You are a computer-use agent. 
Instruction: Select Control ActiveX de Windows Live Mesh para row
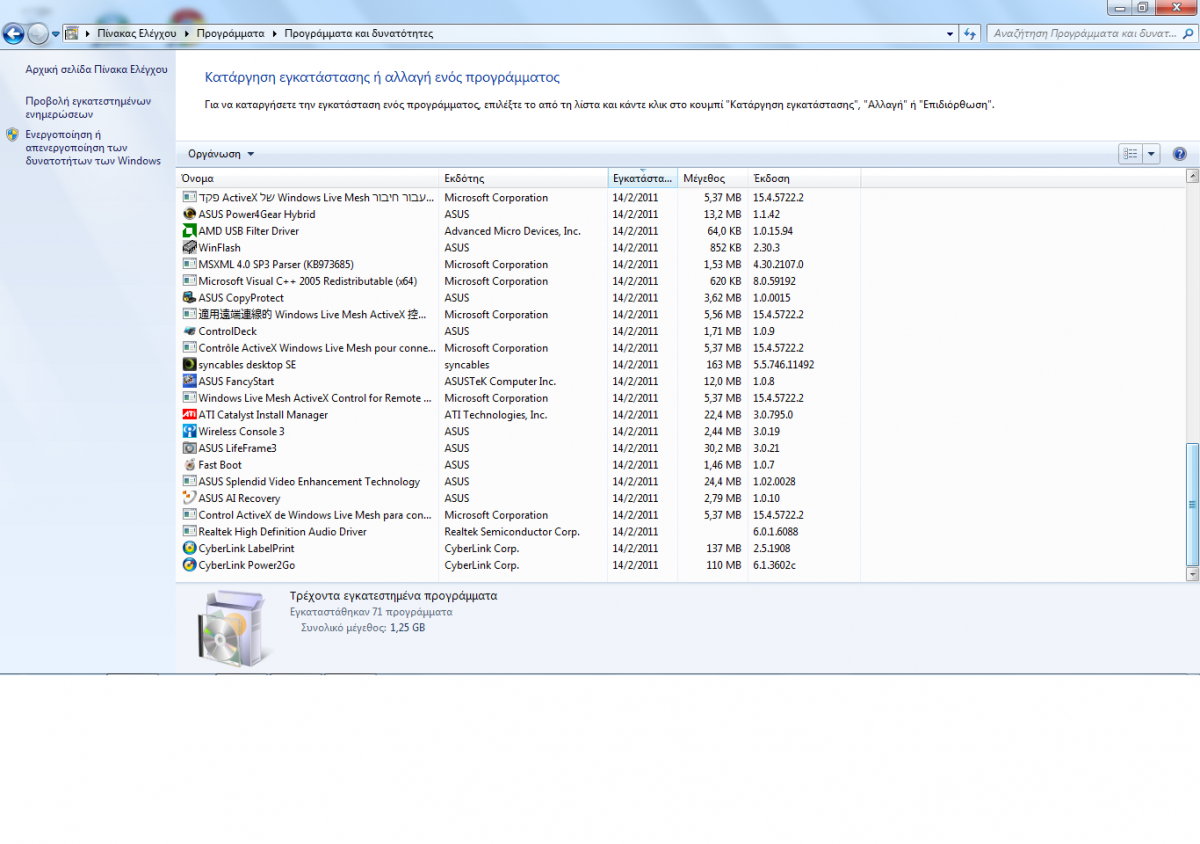(518, 515)
